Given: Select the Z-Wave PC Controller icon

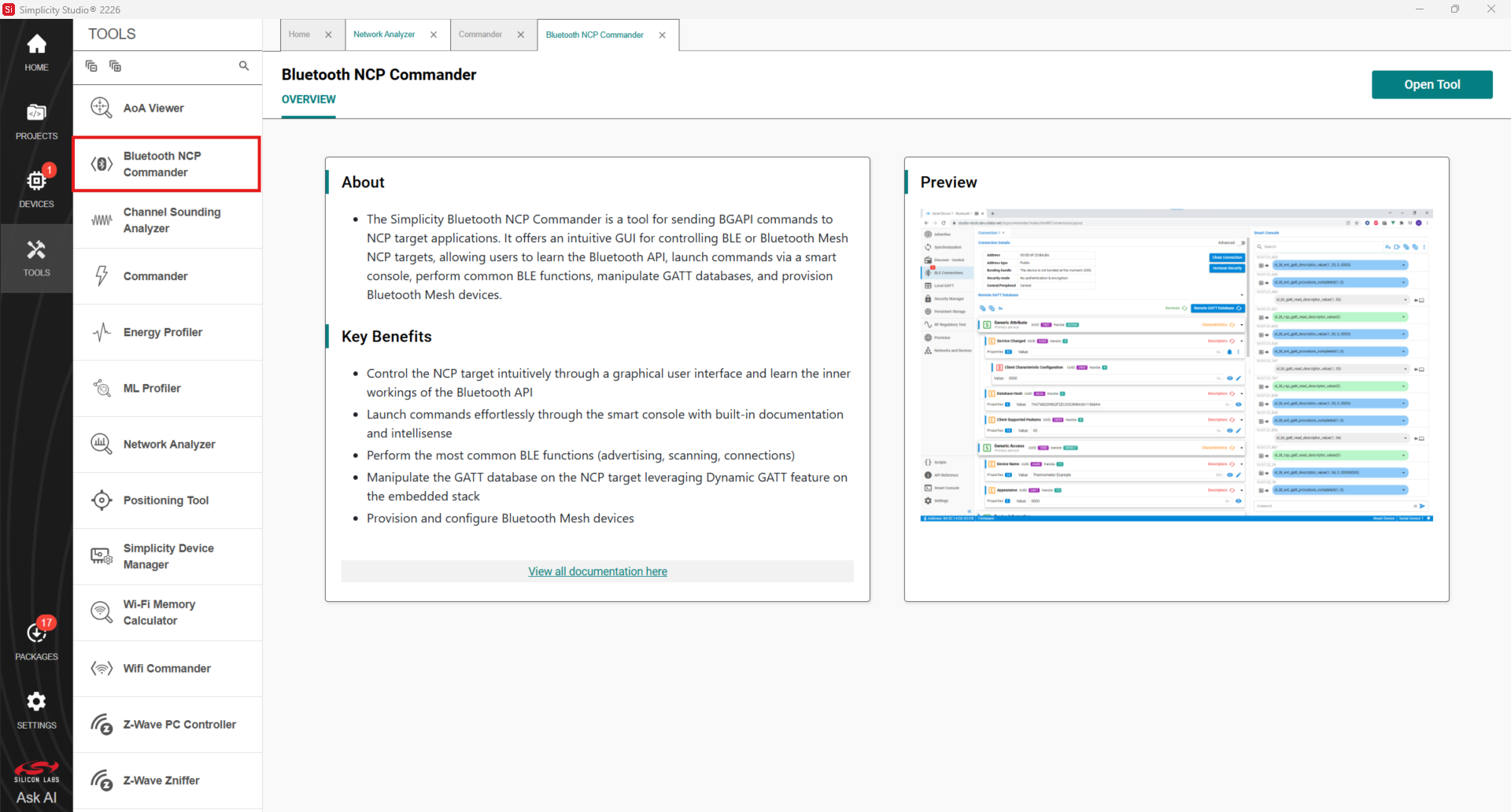Looking at the screenshot, I should 102,725.
